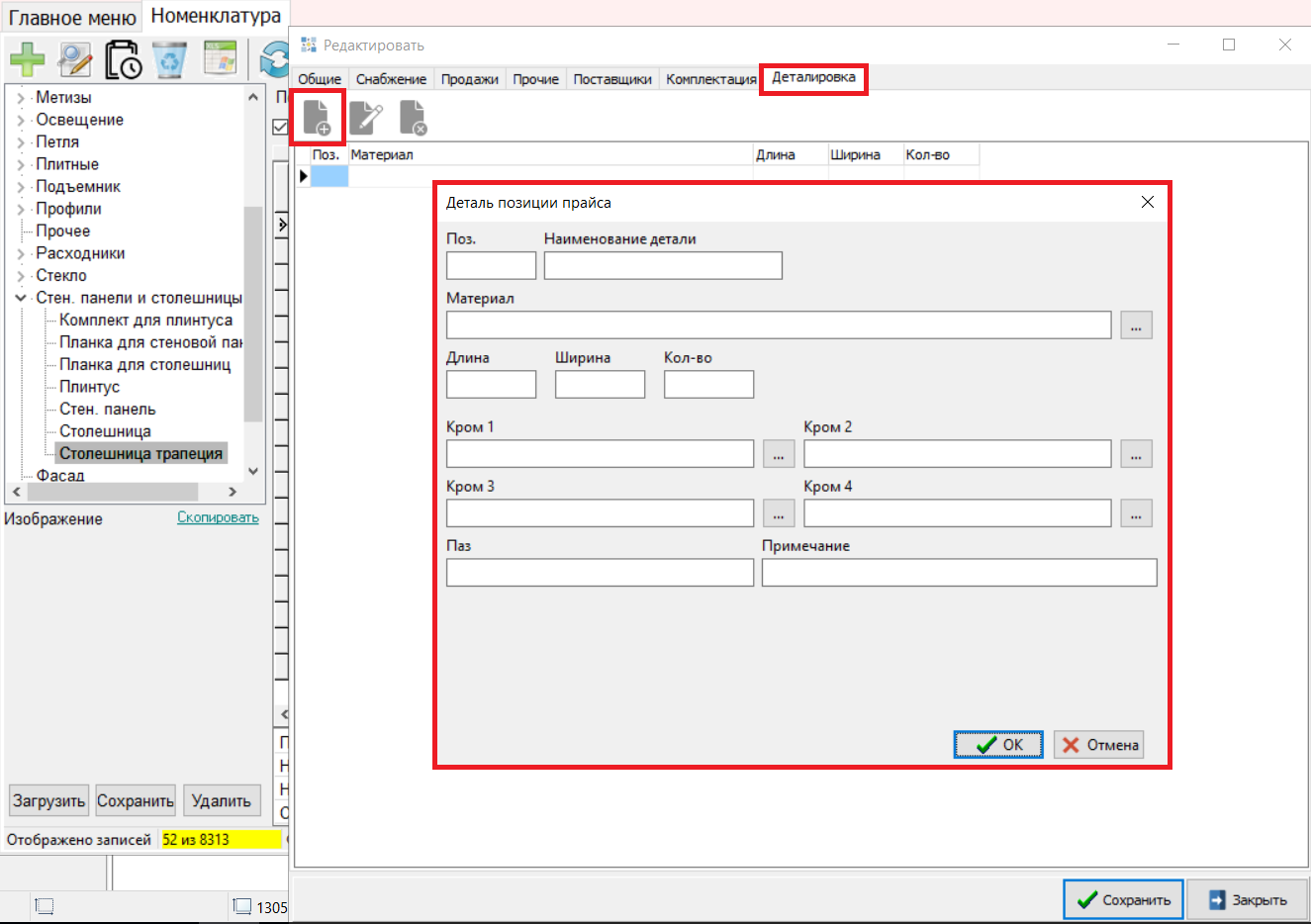Click the edit detail pencil-document icon

pos(365,118)
